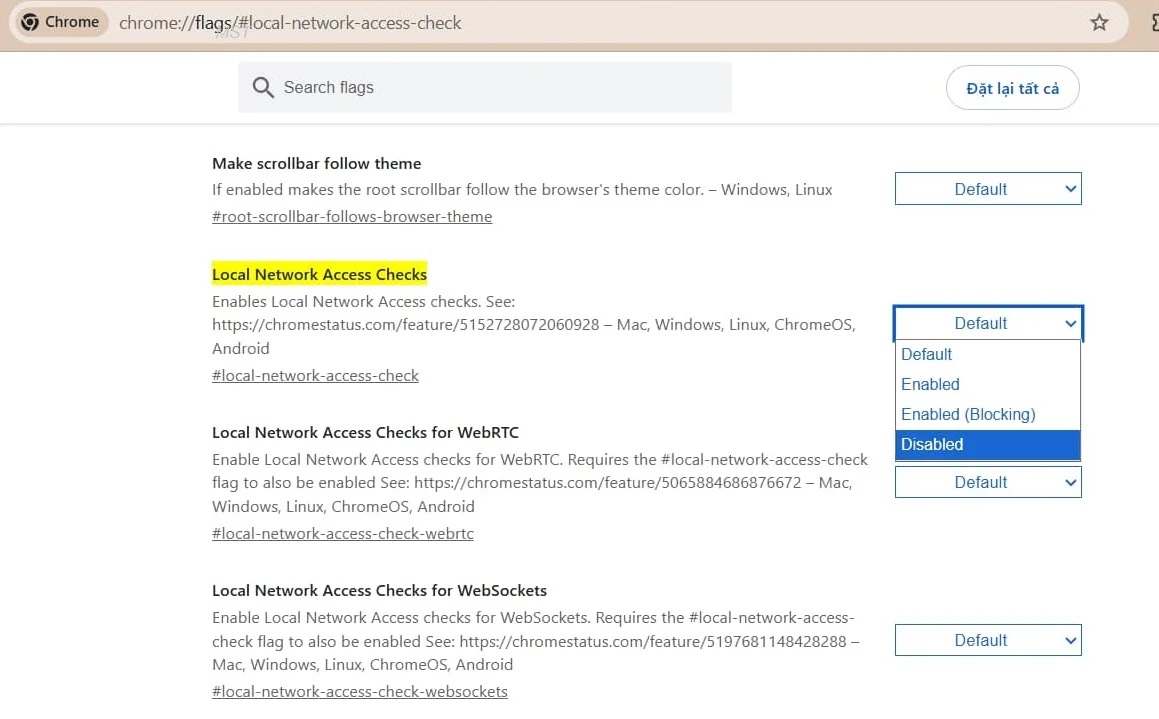Image resolution: width=1159 pixels, height=719 pixels.
Task: Open Local Network Access Checks for WebRTC dropdown
Action: coord(987,483)
